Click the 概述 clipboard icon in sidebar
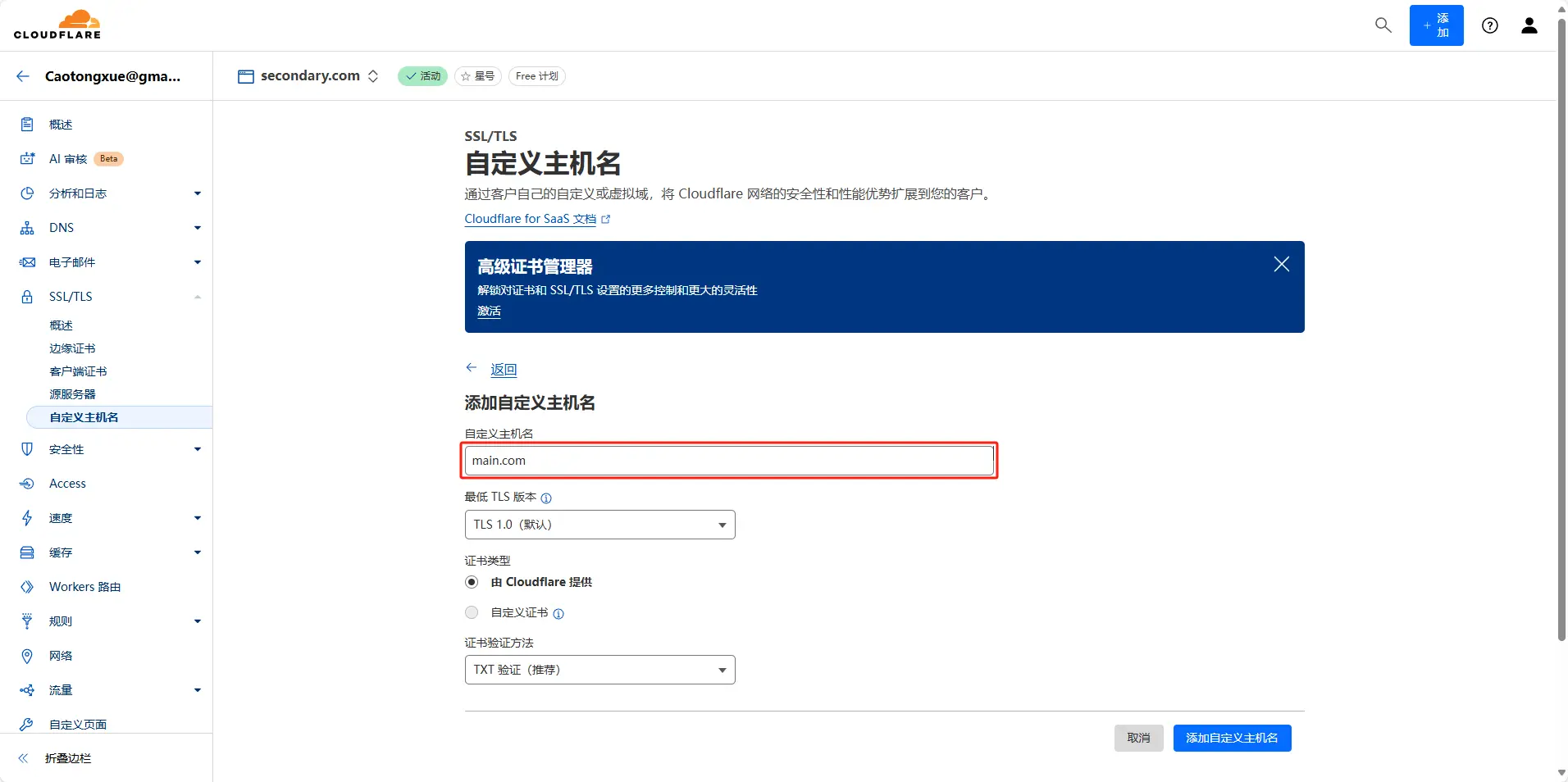Screen dimensions: 1568x782 coord(27,125)
